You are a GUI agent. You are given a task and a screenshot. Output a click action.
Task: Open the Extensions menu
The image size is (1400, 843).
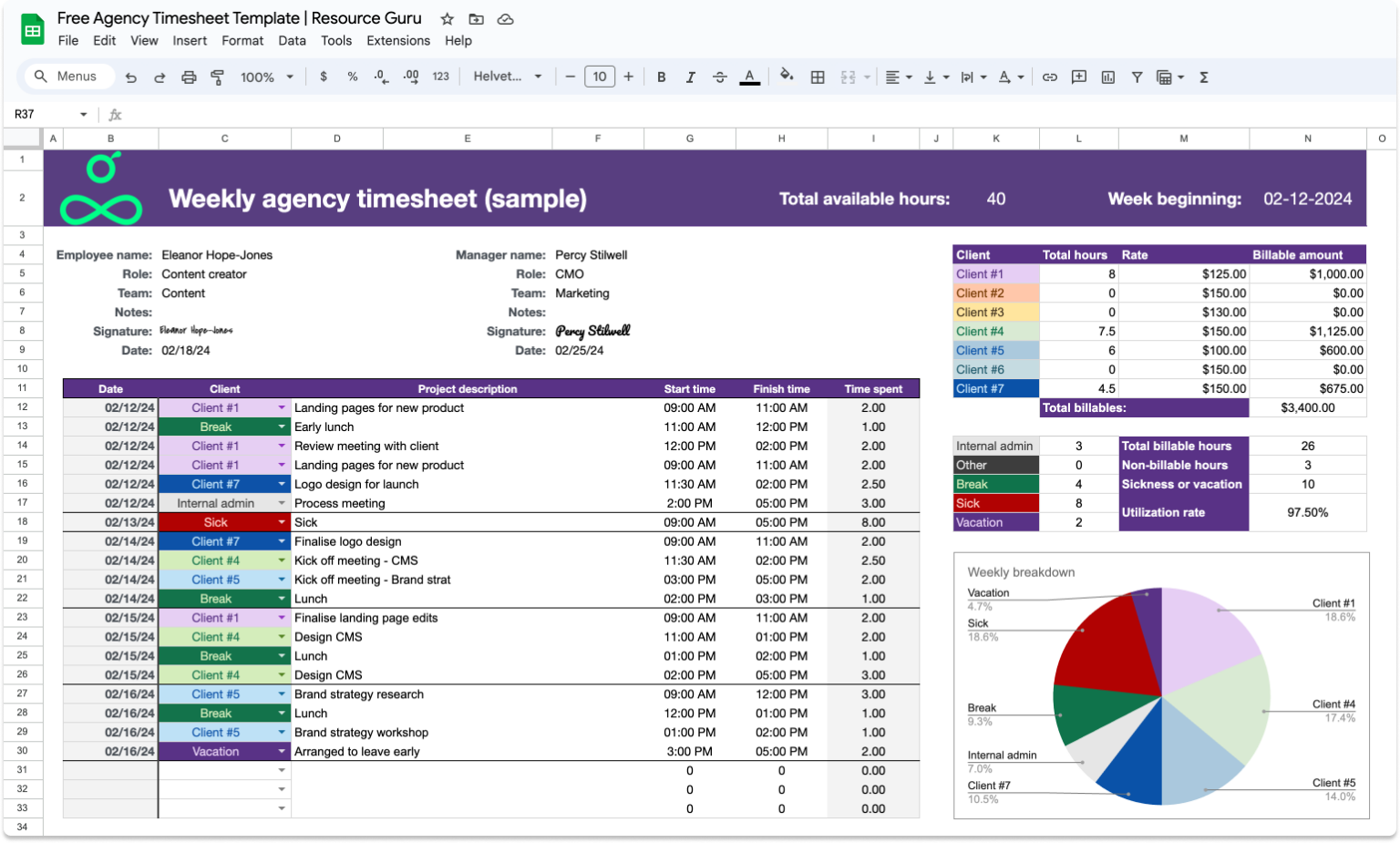point(398,40)
